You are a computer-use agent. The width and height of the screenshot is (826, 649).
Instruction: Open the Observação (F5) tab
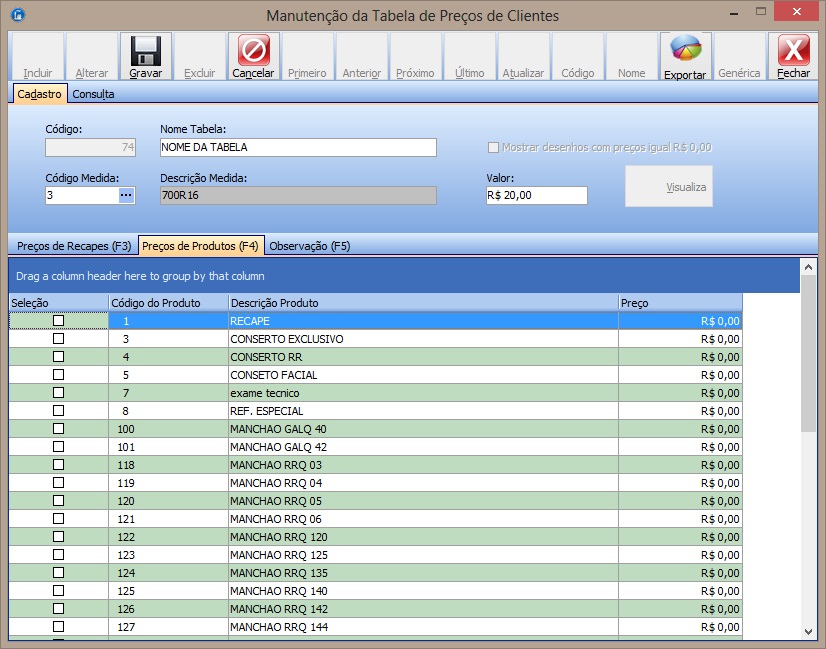310,246
